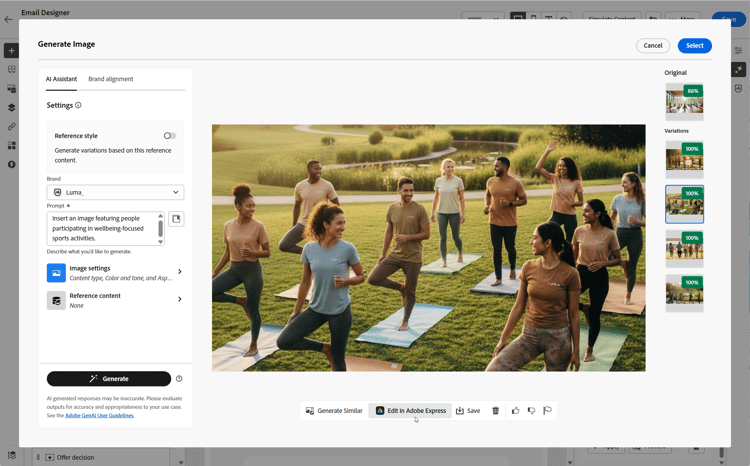Open the Luma brand dropdown
Screen dimensions: 750x466
[x=115, y=192]
